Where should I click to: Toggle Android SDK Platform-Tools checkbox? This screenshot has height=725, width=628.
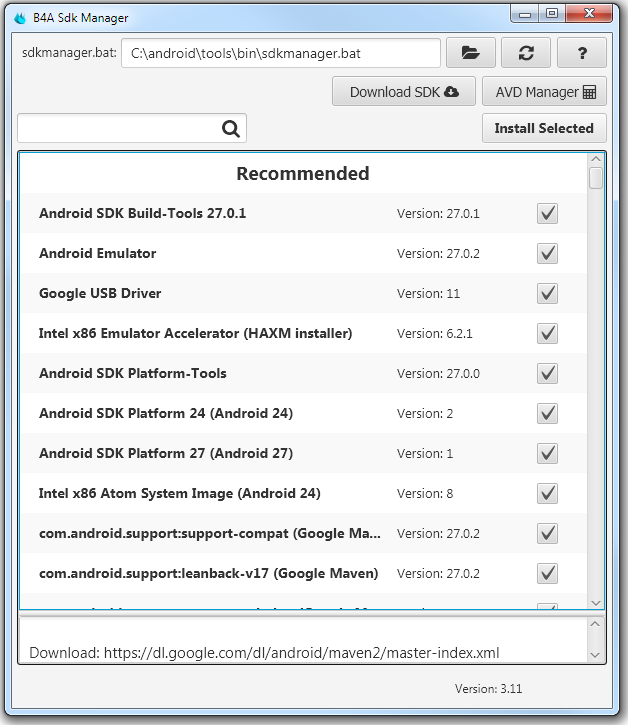coord(548,373)
